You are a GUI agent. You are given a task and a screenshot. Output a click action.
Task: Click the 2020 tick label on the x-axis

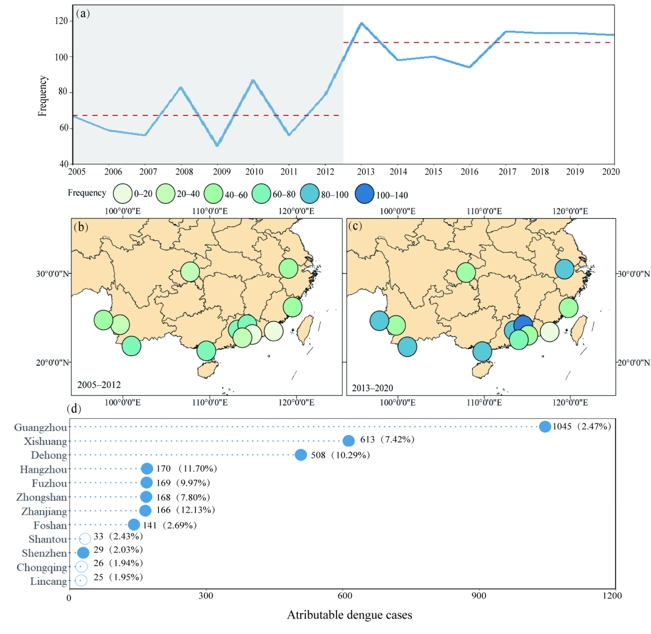pos(612,172)
